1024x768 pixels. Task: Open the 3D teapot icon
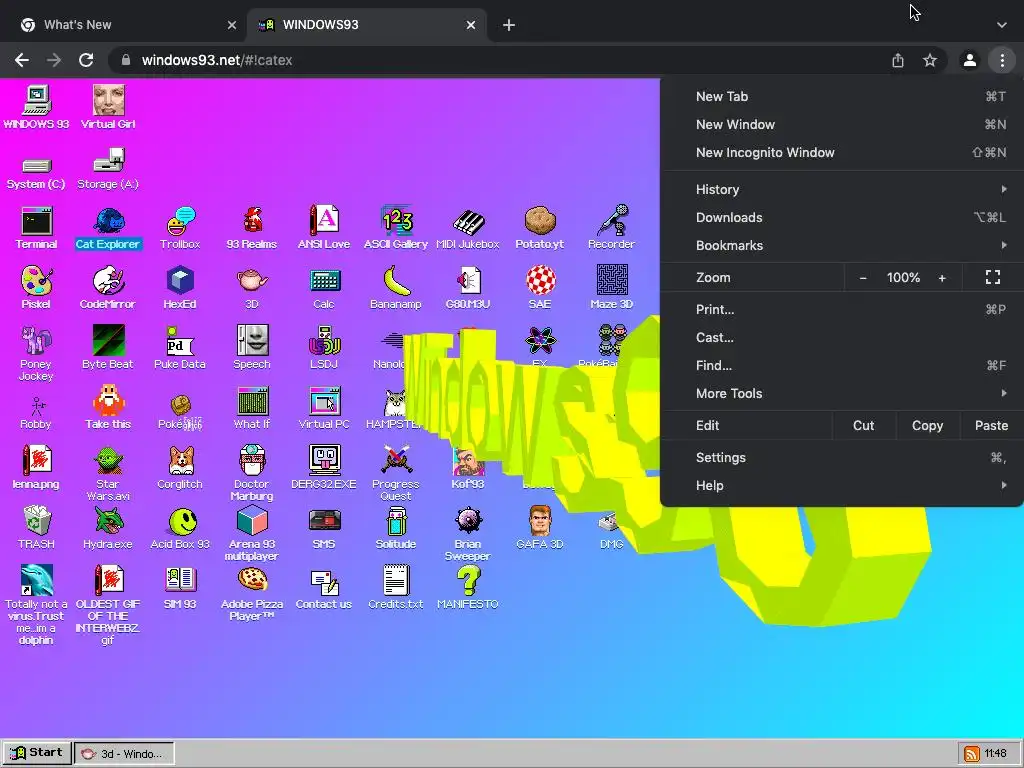pos(252,287)
